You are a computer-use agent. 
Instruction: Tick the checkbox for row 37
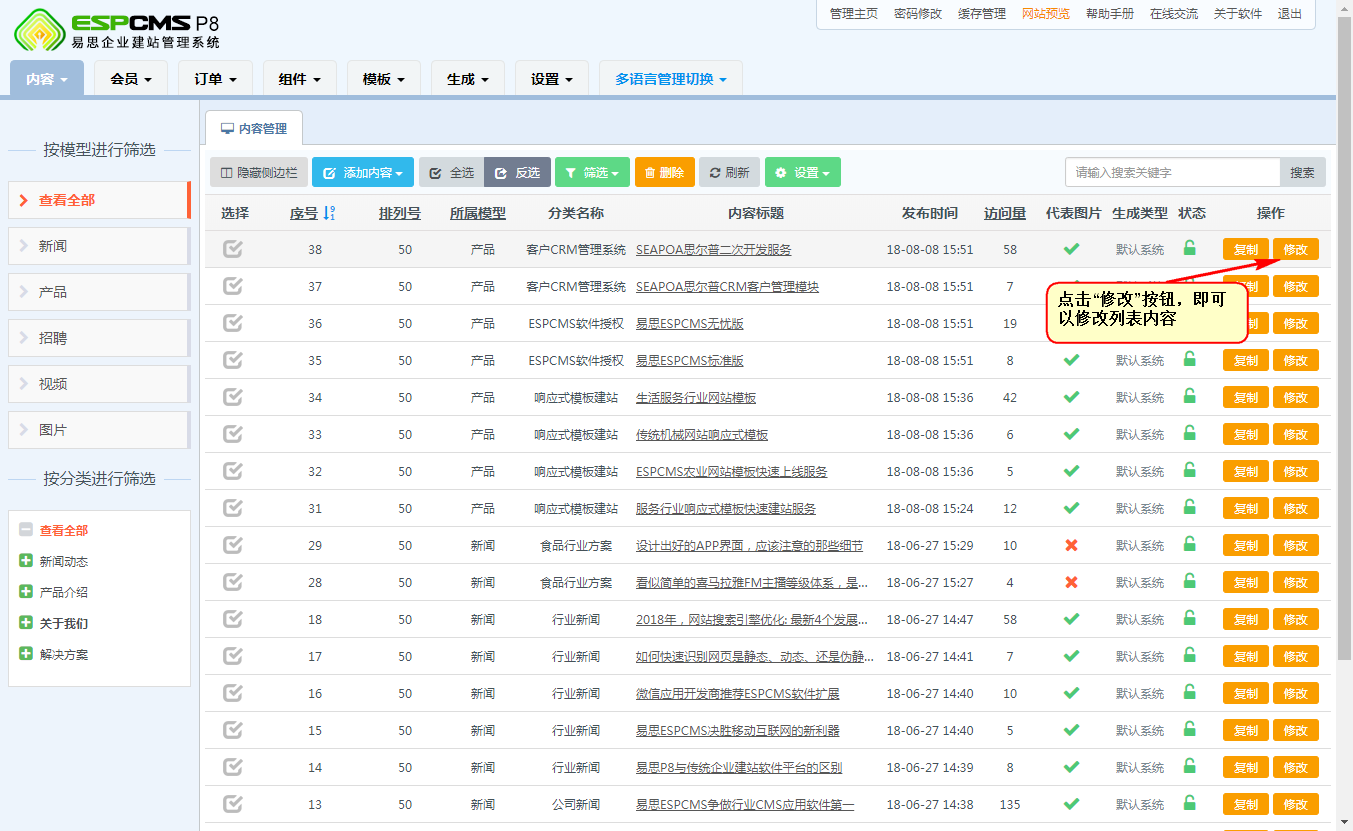[x=233, y=286]
